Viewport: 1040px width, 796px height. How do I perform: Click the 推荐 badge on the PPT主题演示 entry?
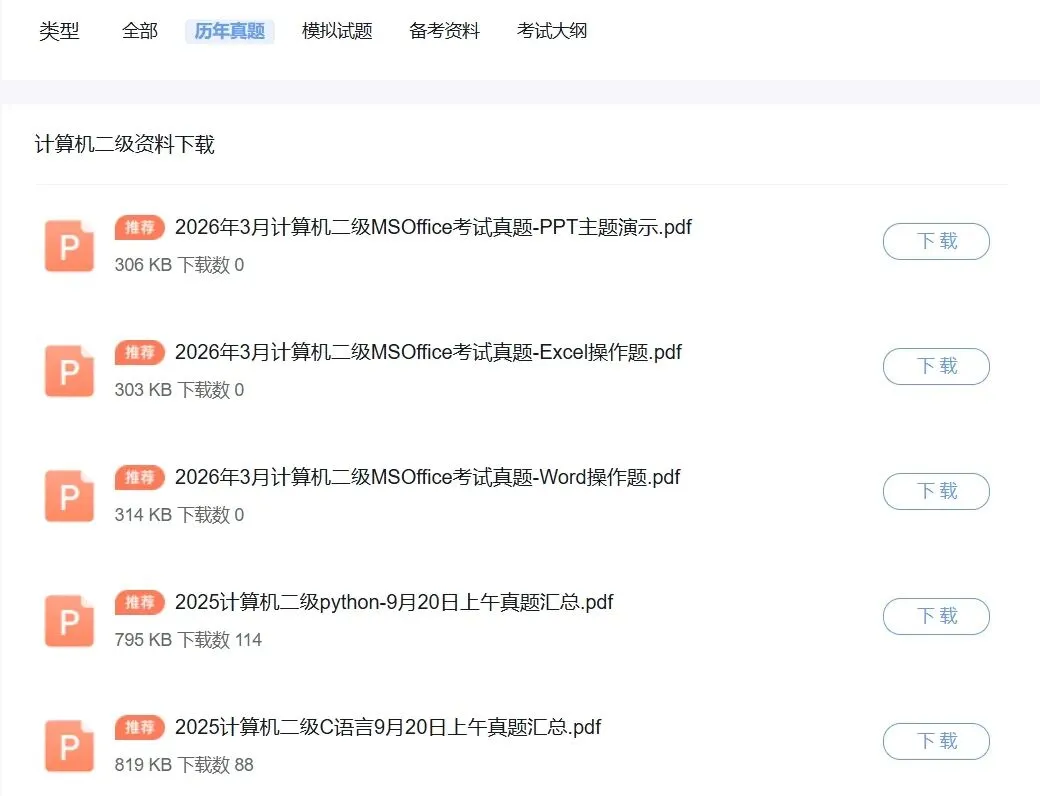coord(139,227)
